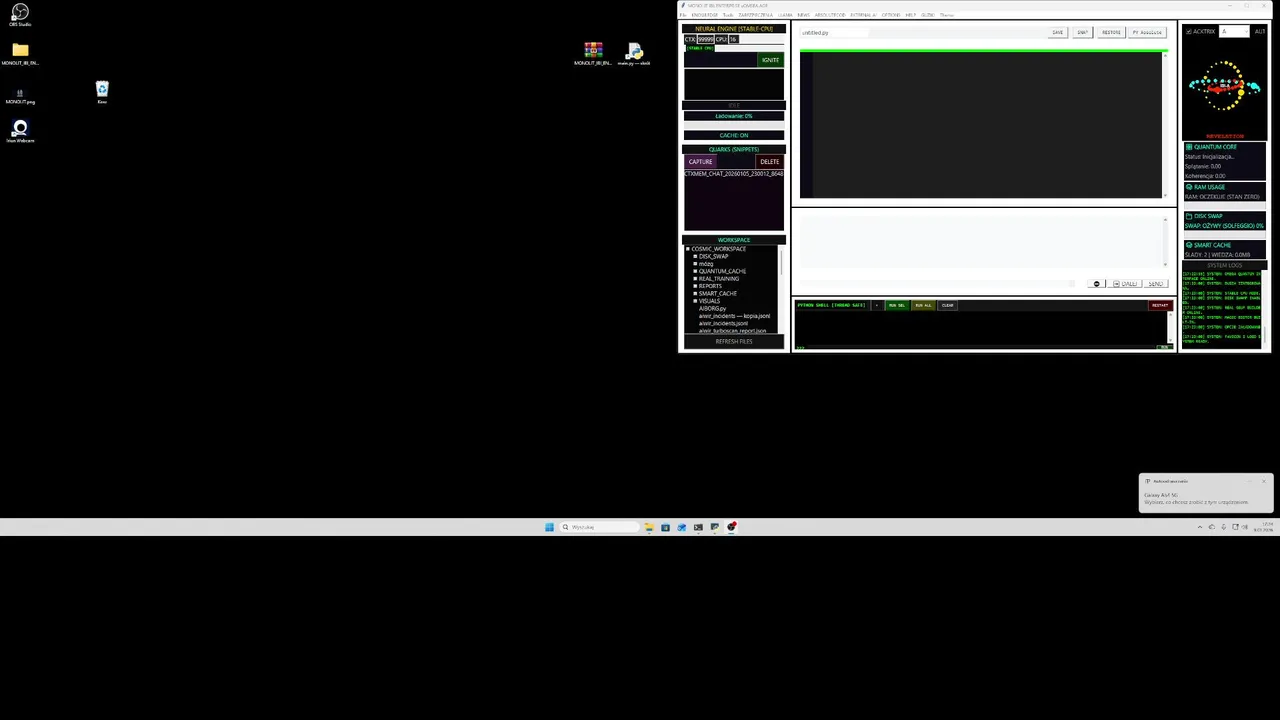Expand the mózg folder node
The height and width of the screenshot is (720, 1280).
(695, 264)
